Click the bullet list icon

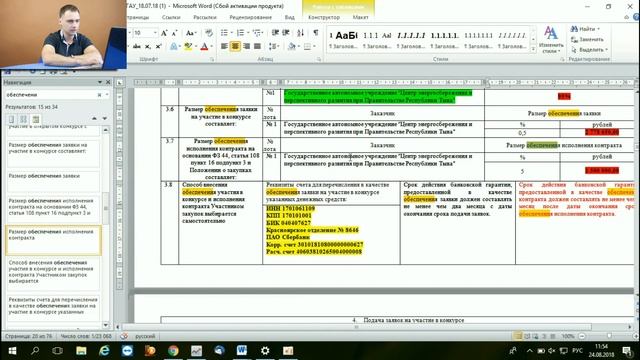click(224, 33)
